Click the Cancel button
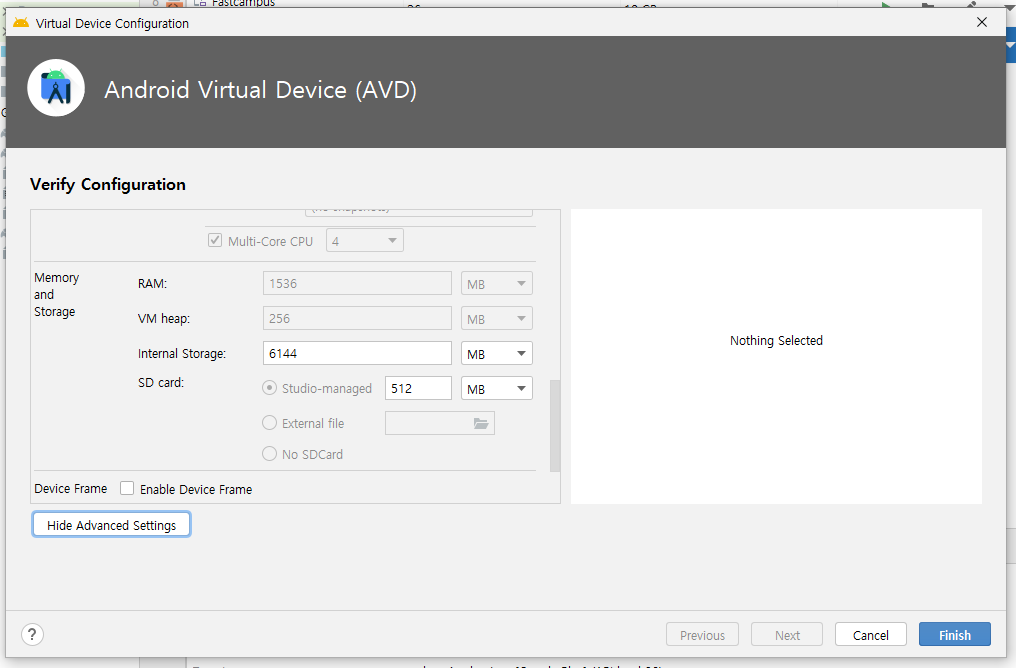The height and width of the screenshot is (668, 1016). tap(870, 634)
